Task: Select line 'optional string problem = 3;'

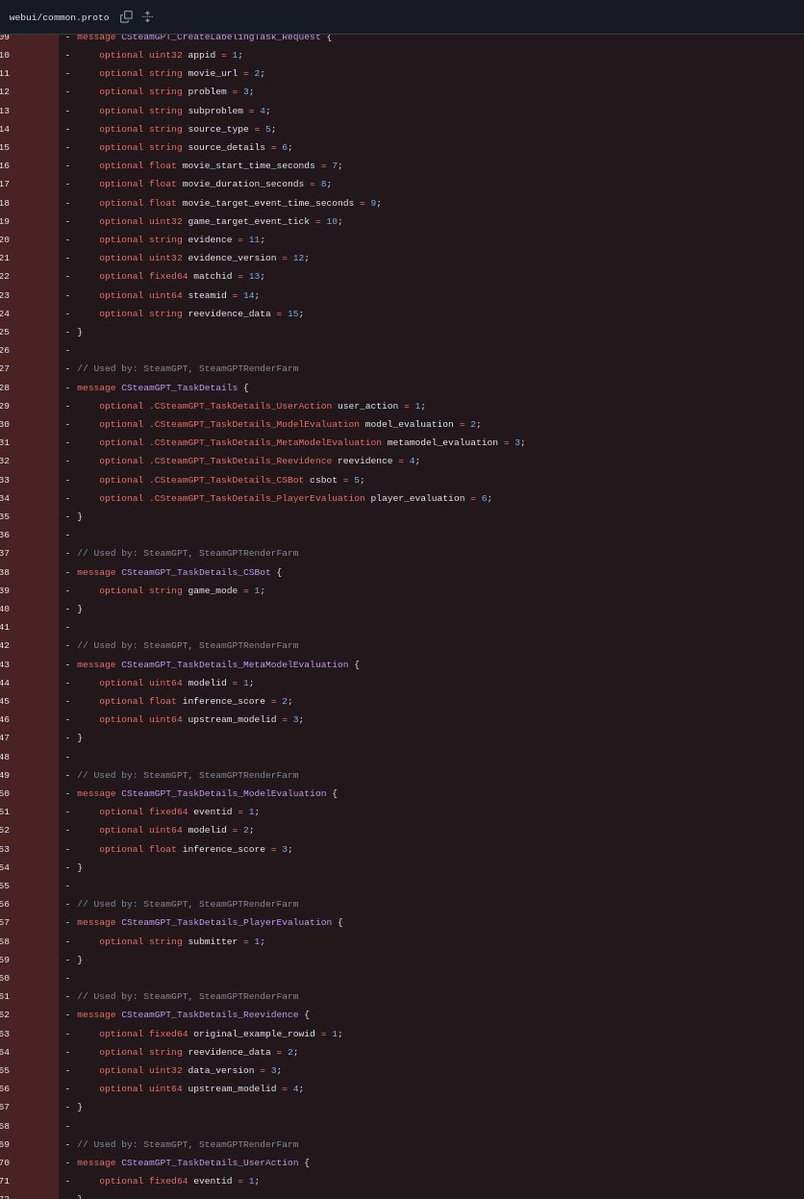Action: (176, 92)
